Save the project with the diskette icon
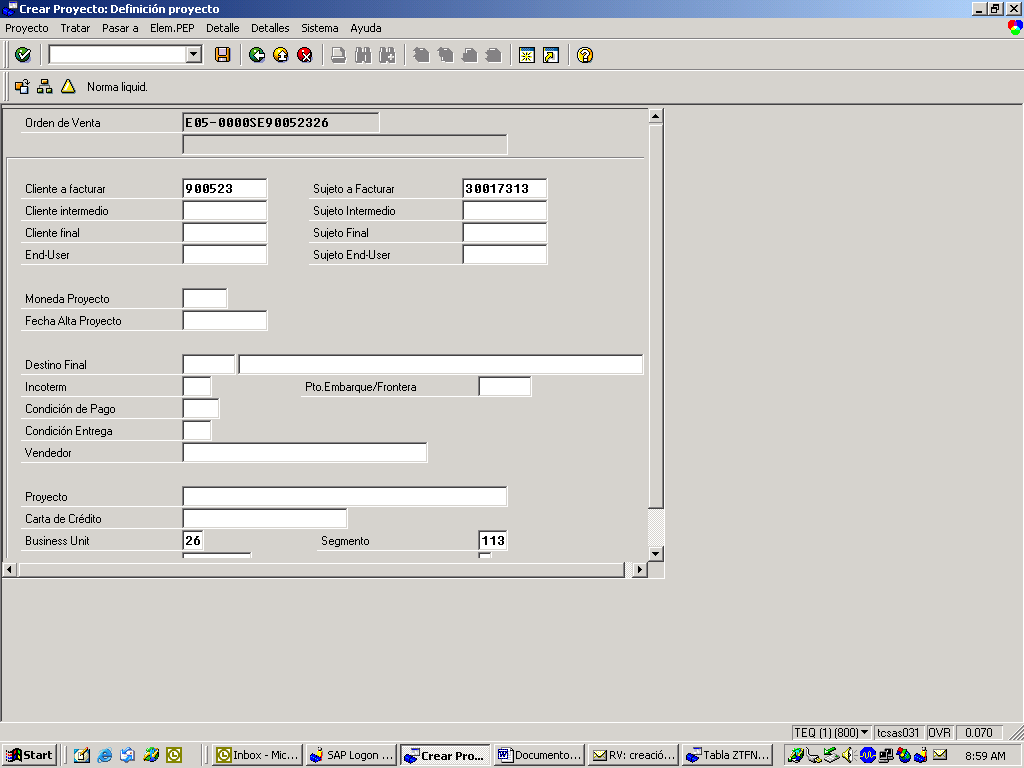1024x768 pixels. click(223, 55)
